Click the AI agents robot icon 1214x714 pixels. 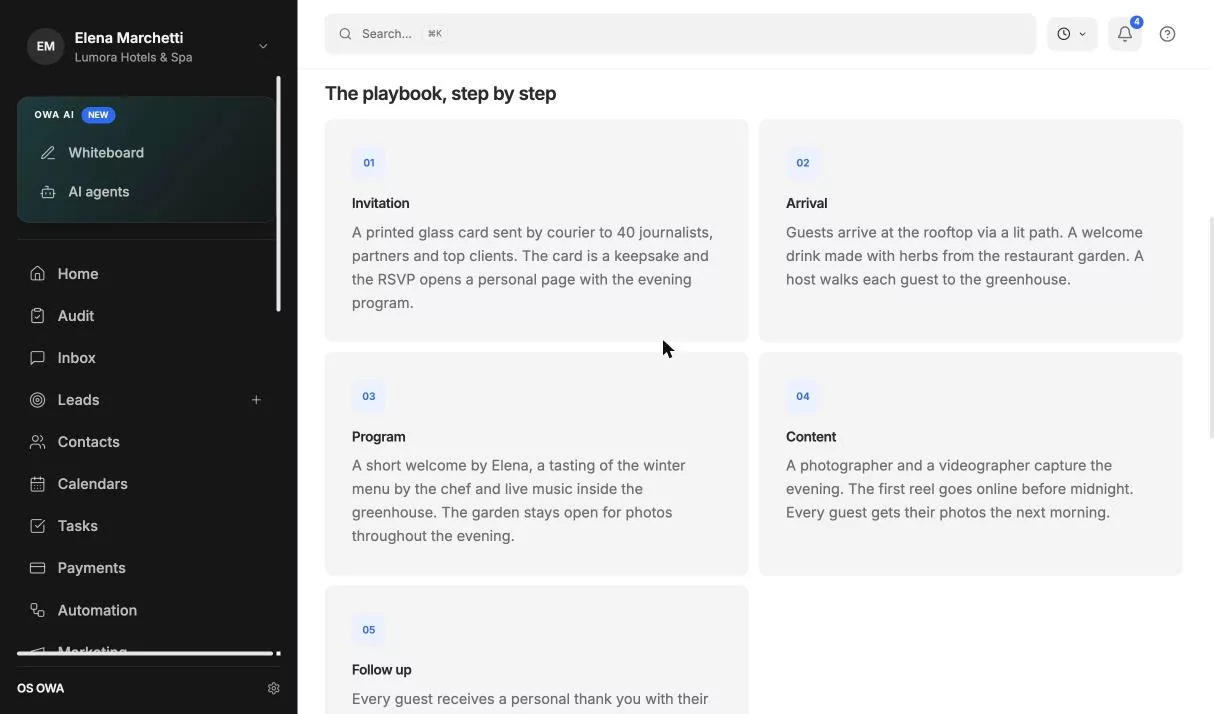47,192
